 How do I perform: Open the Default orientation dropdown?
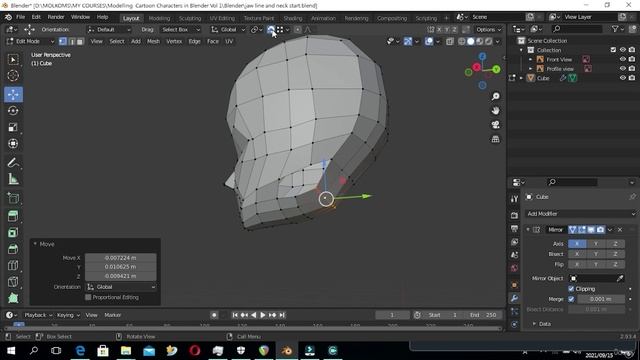[x=109, y=29]
